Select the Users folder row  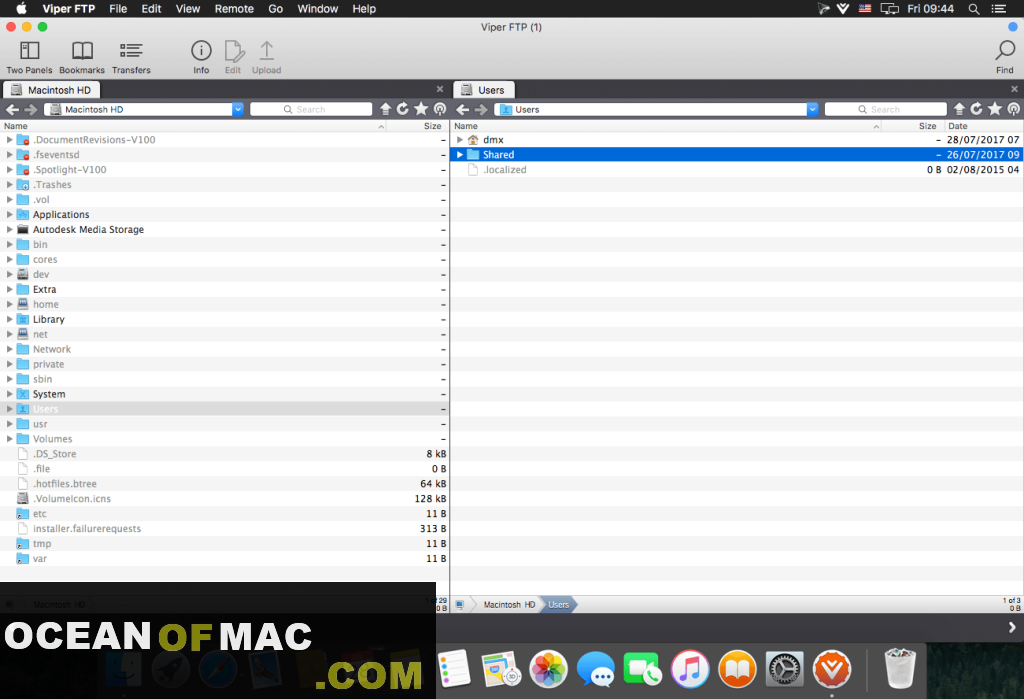(225, 409)
